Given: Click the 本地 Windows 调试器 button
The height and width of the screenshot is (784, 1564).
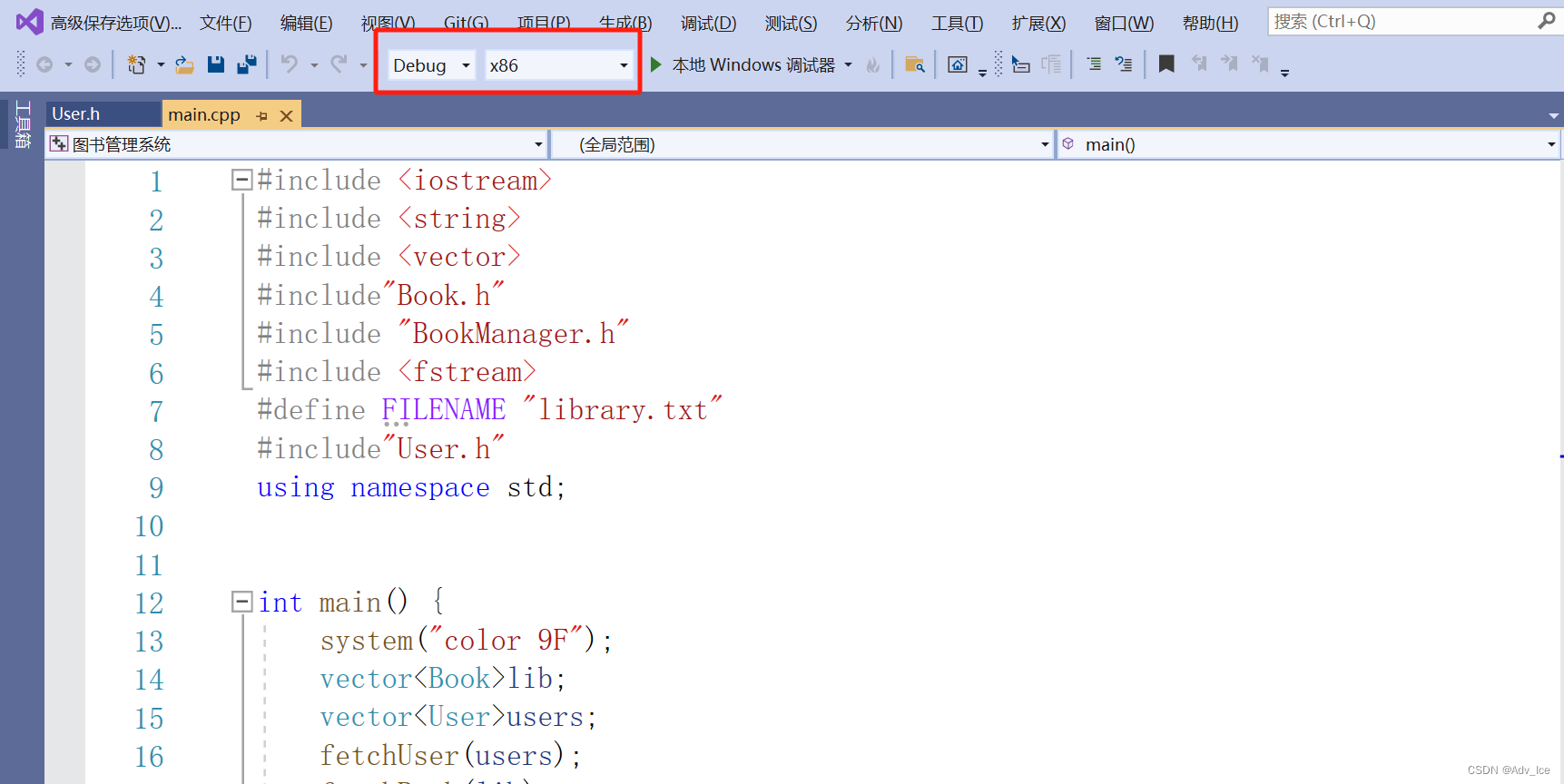Looking at the screenshot, I should [753, 64].
